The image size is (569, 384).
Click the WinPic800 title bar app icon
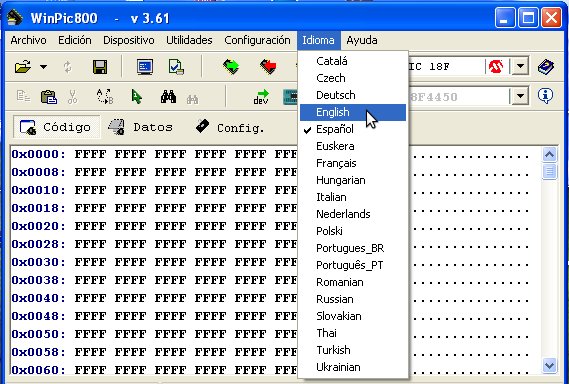coord(15,17)
